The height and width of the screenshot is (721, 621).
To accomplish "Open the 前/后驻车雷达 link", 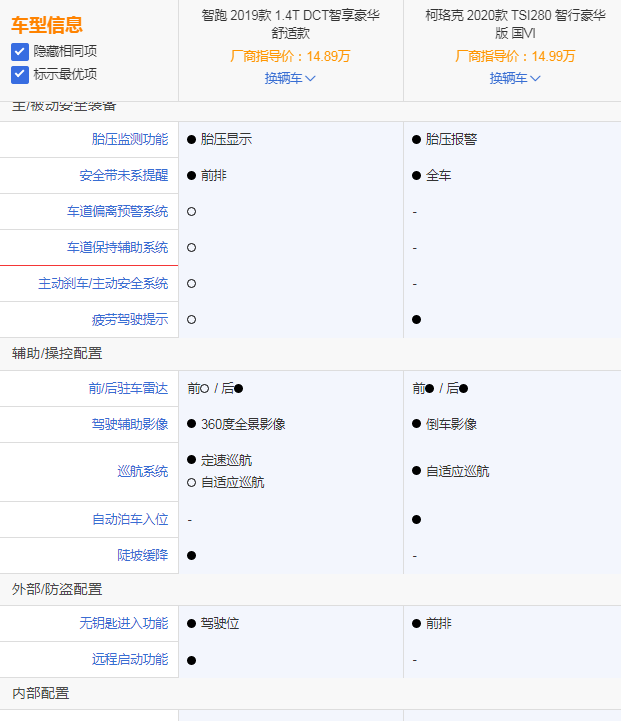I will click(x=128, y=388).
